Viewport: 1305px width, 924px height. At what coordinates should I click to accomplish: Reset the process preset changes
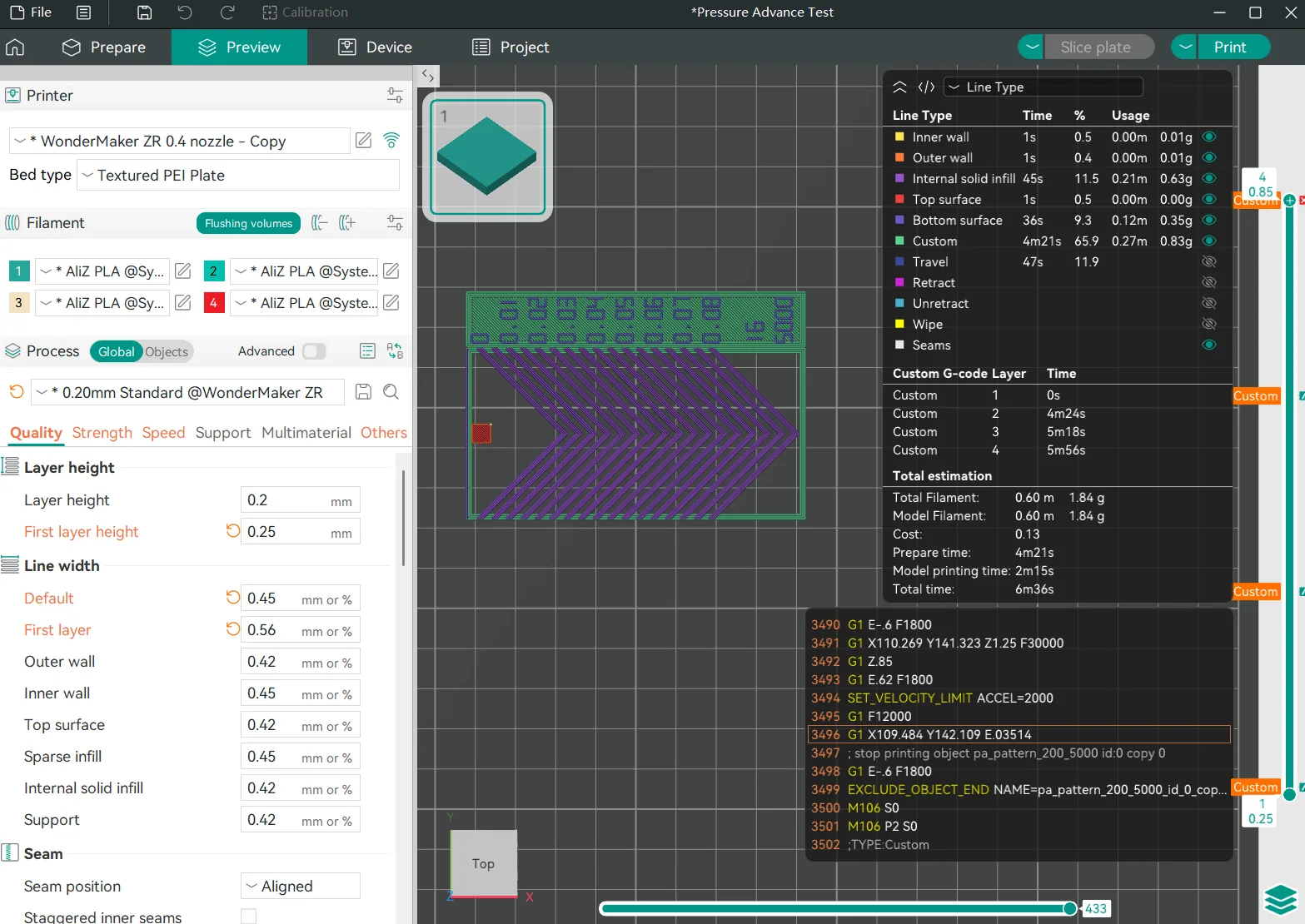click(x=16, y=392)
